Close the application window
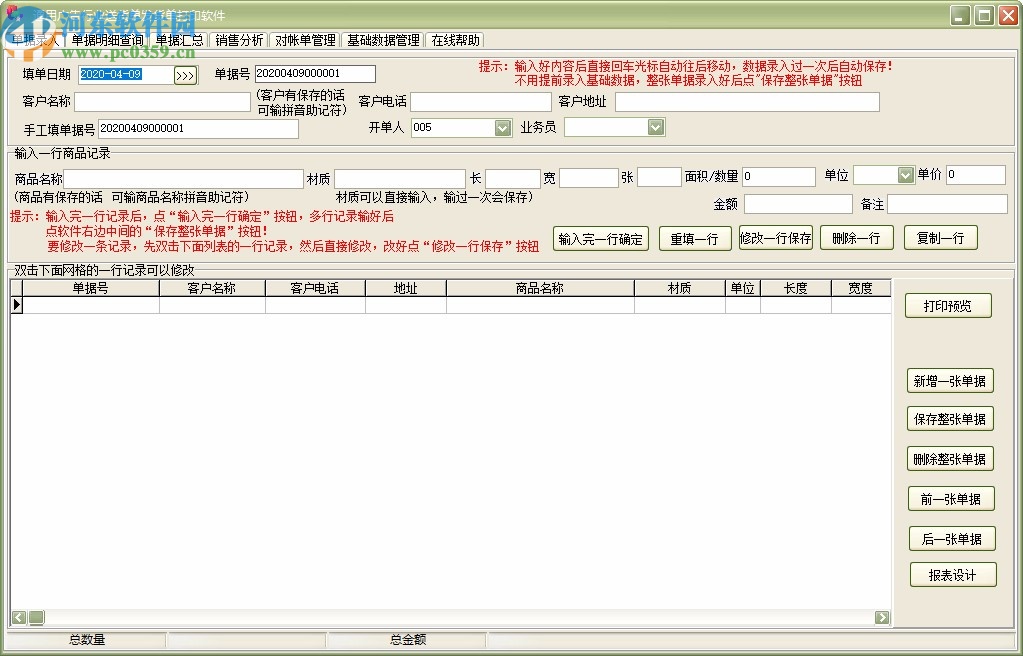This screenshot has height=656, width=1023. 1009,16
